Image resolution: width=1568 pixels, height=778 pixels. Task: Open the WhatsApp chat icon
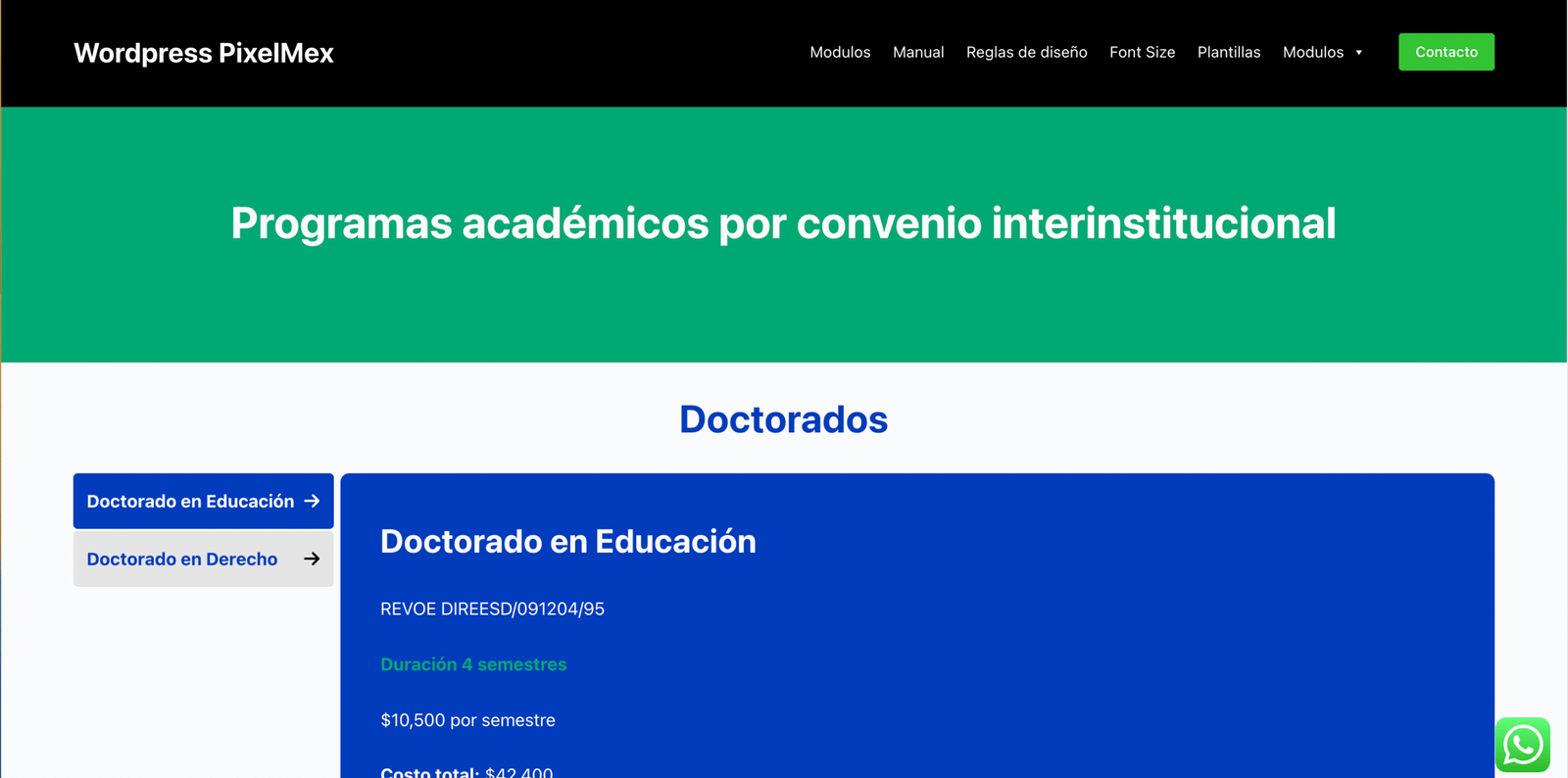(1522, 745)
